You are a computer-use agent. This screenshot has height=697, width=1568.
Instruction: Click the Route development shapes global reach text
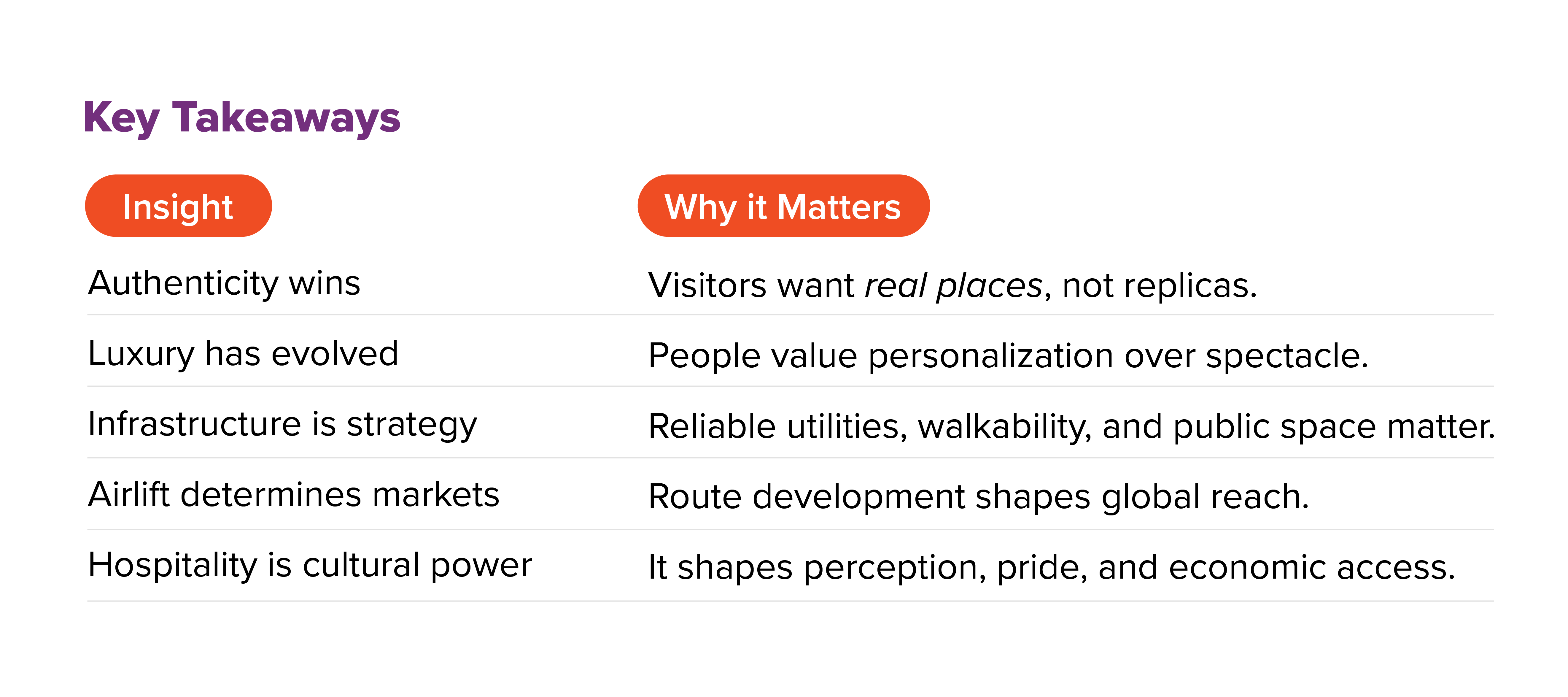point(978,497)
